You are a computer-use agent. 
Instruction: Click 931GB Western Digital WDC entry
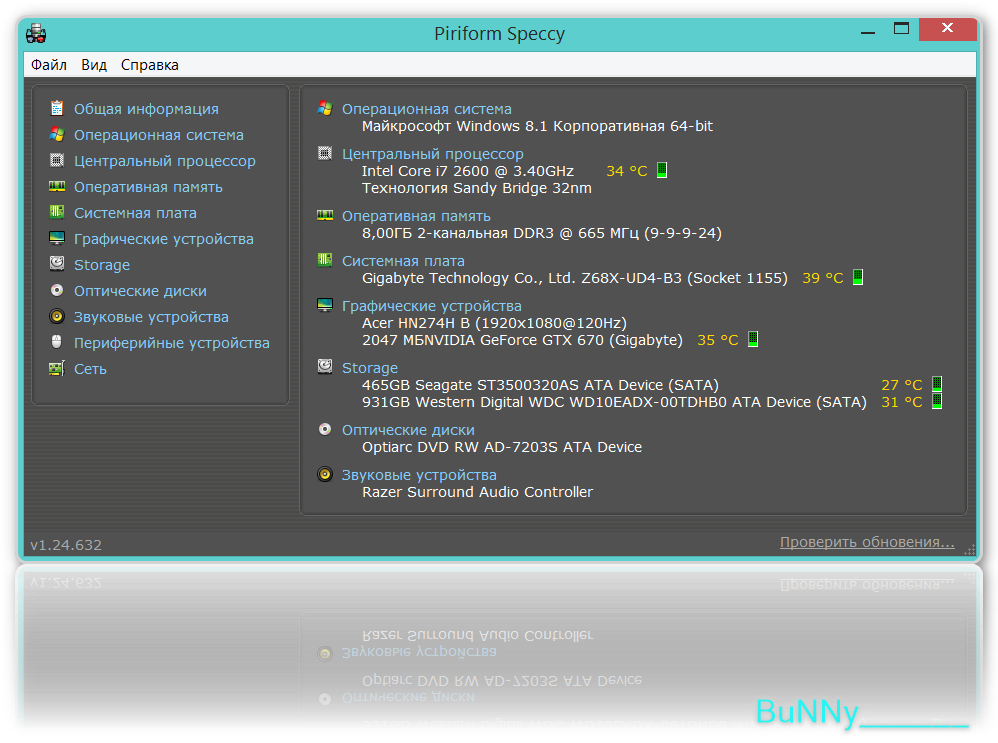tap(614, 402)
